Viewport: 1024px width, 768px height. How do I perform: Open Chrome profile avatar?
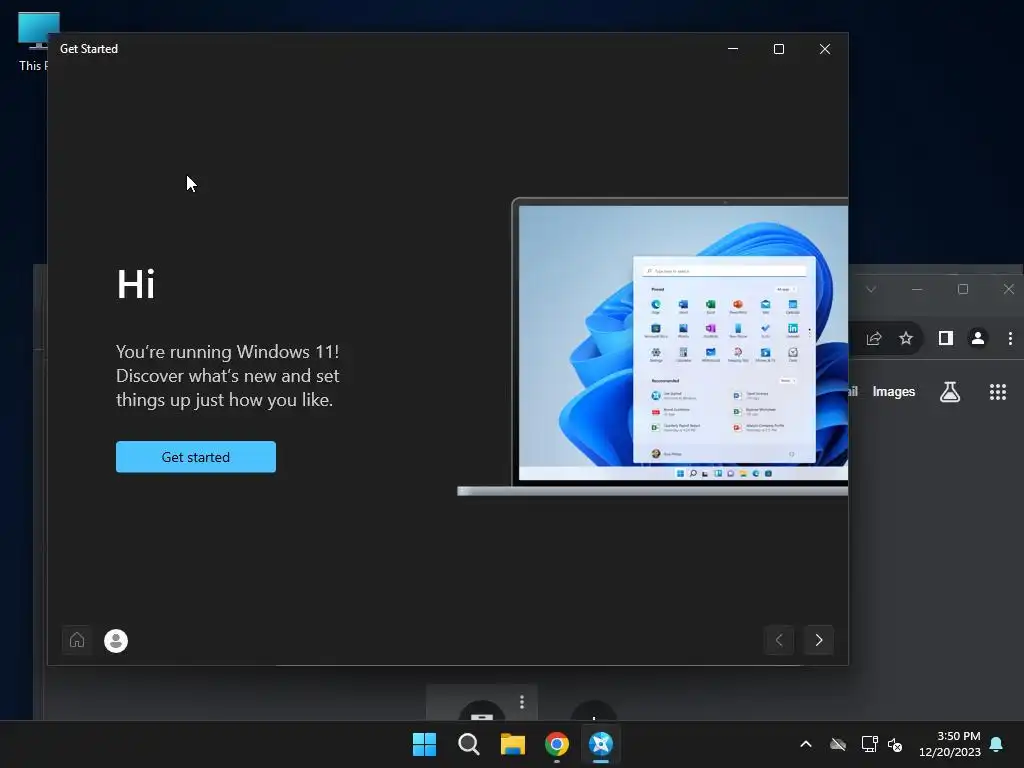[978, 338]
